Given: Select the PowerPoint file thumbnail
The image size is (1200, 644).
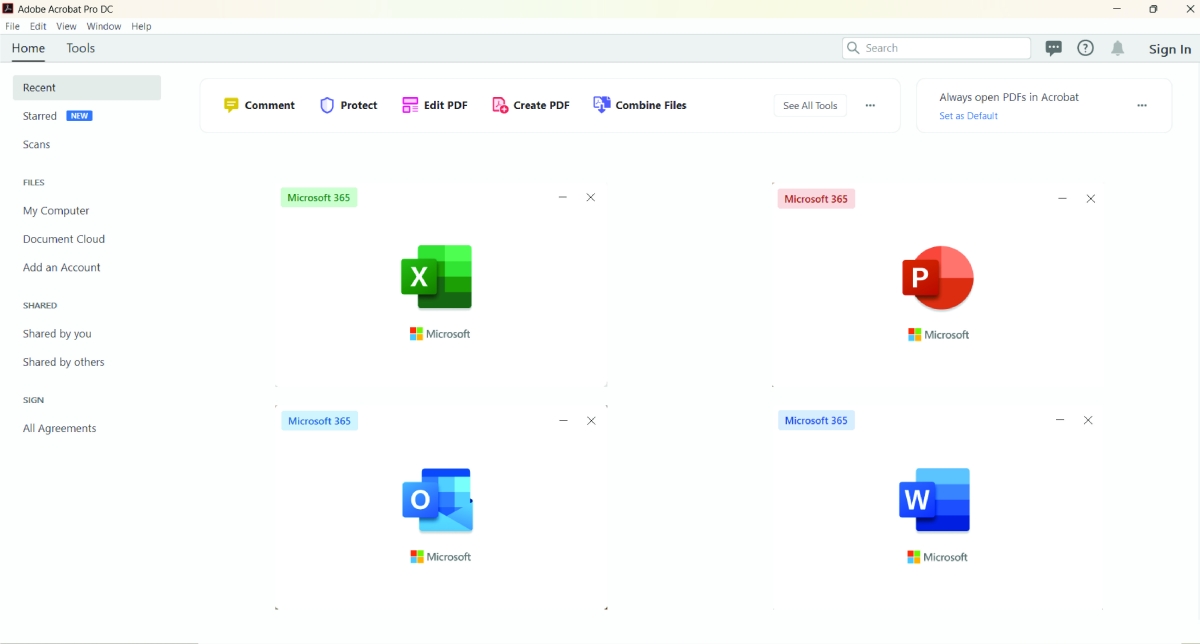Looking at the screenshot, I should (x=937, y=278).
